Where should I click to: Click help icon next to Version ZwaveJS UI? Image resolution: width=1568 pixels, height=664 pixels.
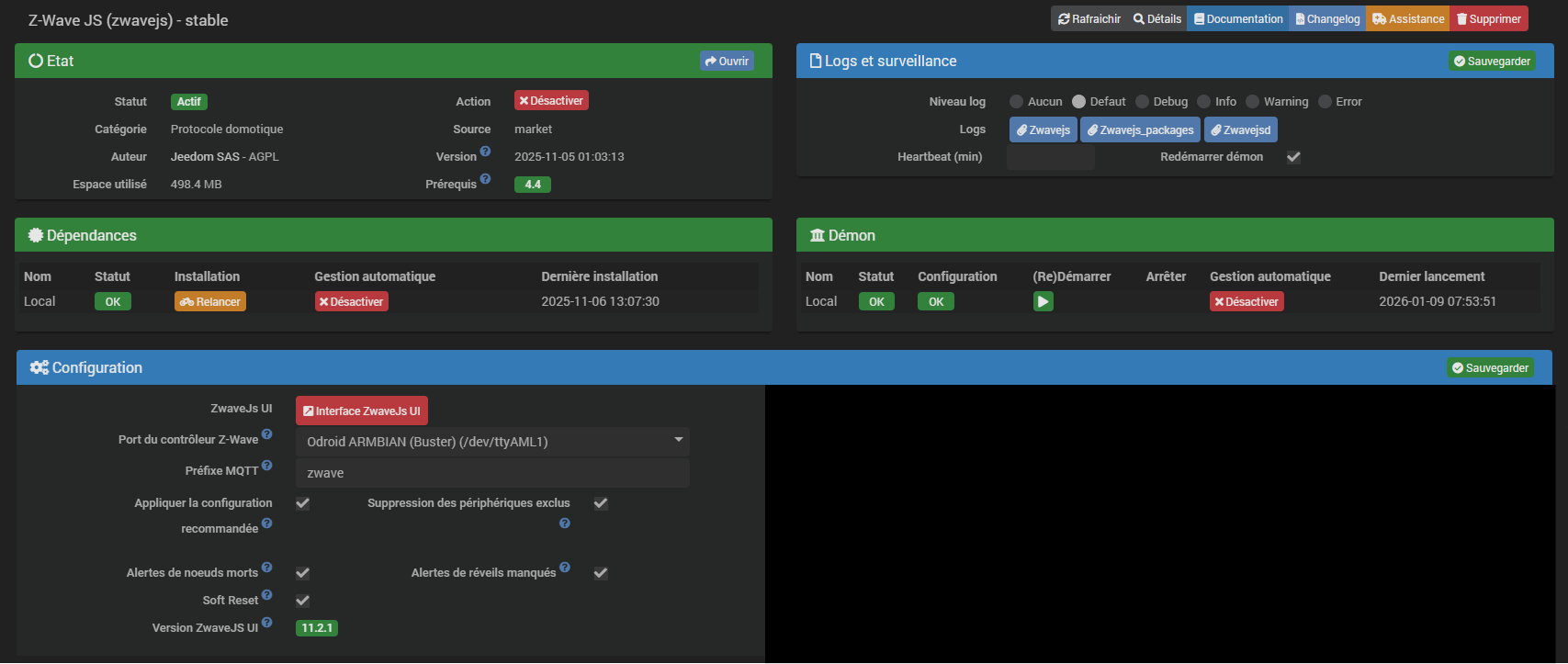pyautogui.click(x=266, y=623)
